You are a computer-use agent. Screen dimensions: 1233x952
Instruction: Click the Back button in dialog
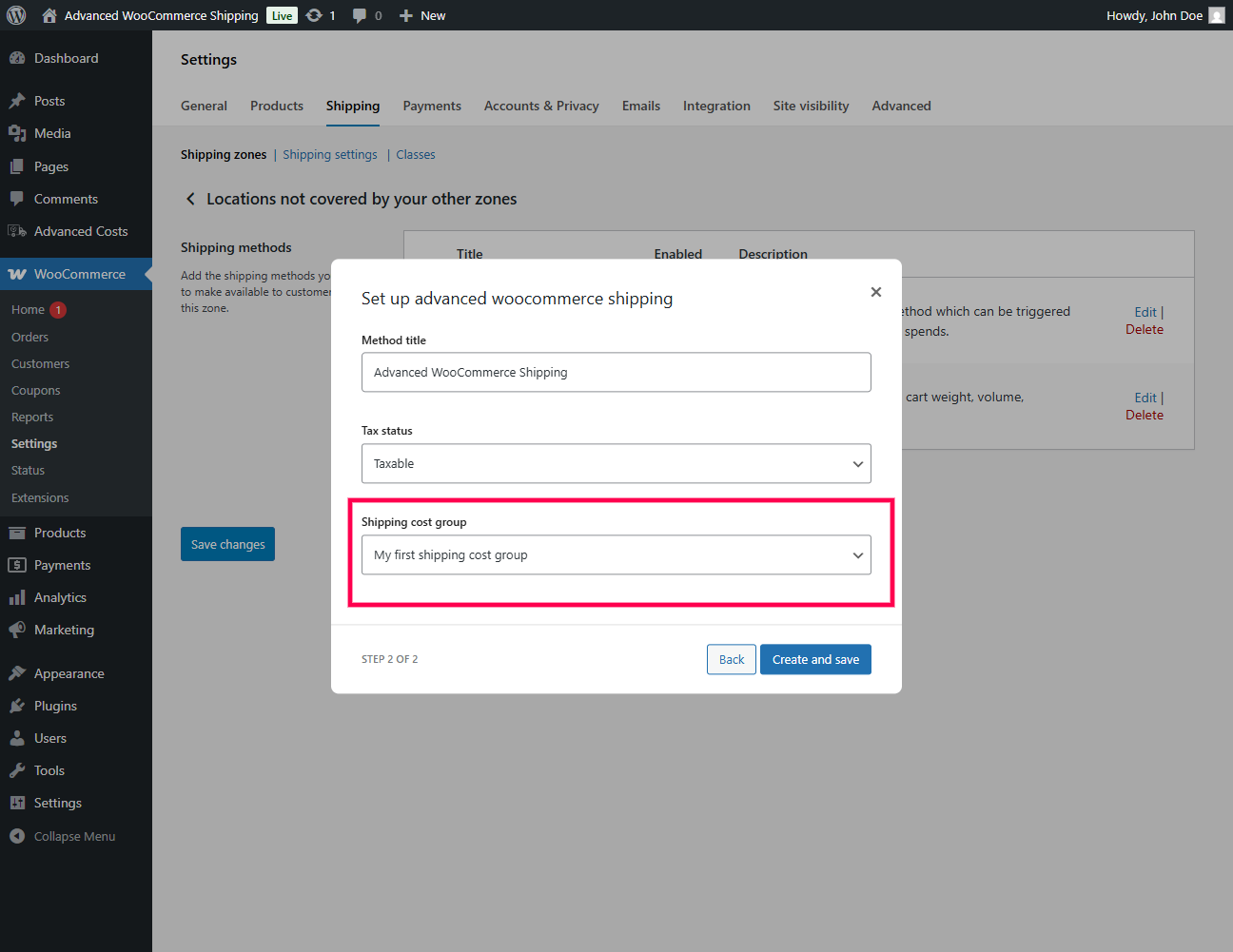pos(732,659)
